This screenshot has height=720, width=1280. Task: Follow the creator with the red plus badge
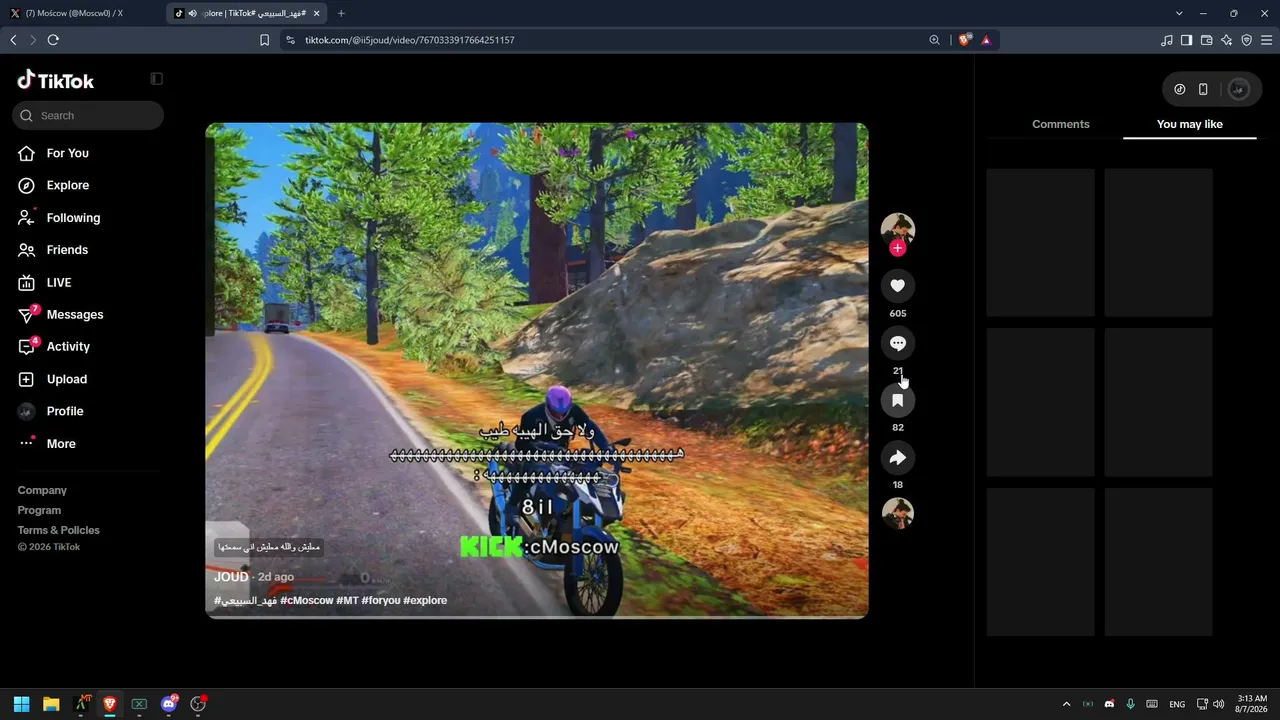[x=897, y=248]
